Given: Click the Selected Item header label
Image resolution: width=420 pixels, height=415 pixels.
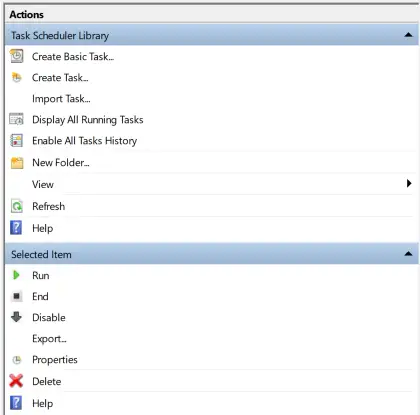Looking at the screenshot, I should tap(41, 254).
